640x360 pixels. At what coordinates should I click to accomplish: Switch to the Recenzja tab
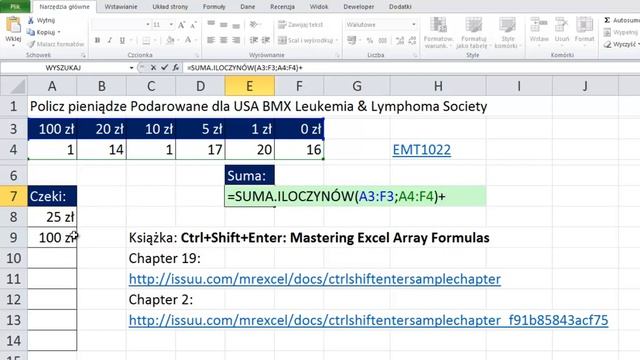[282, 7]
